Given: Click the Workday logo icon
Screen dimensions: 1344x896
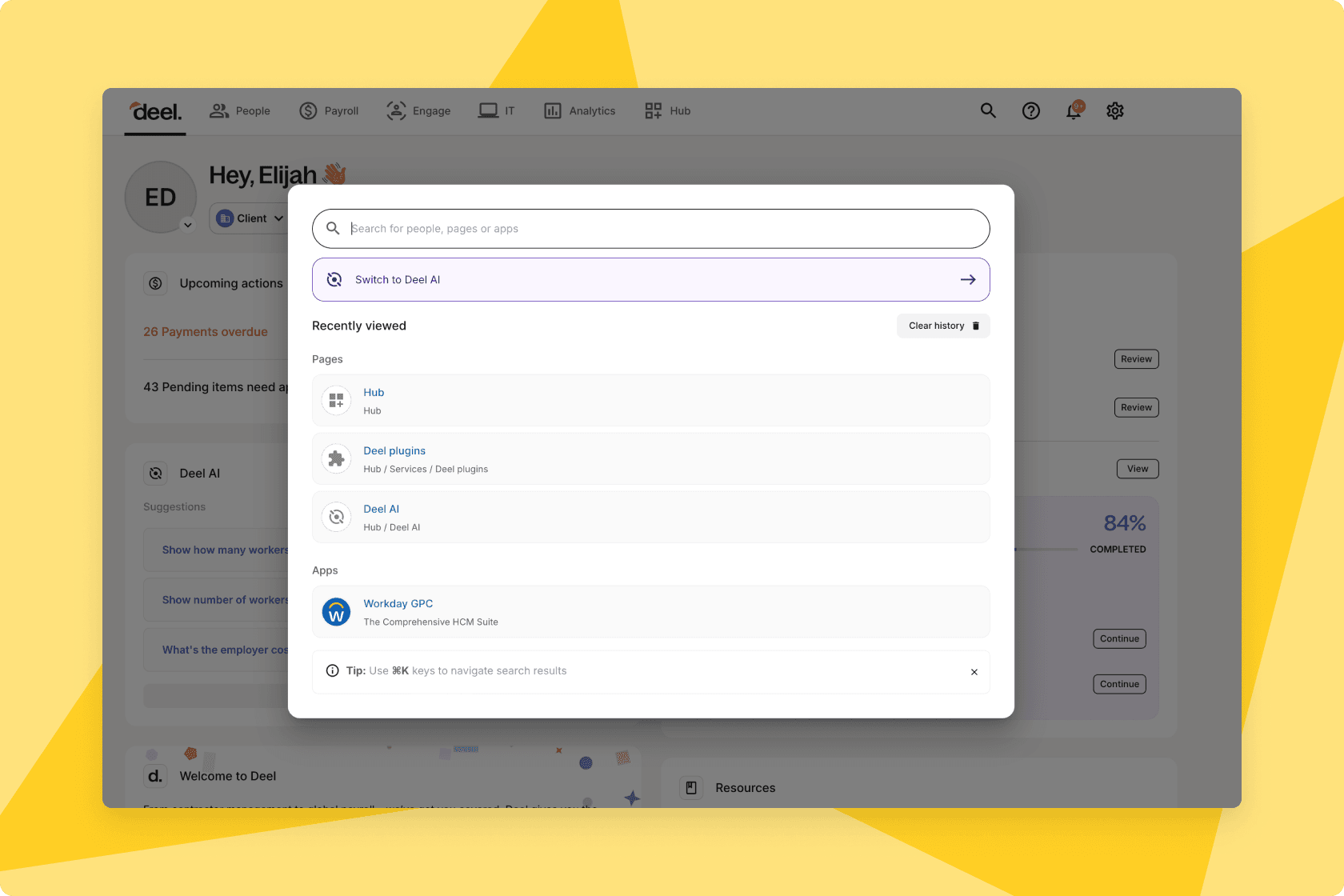Looking at the screenshot, I should pos(337,612).
